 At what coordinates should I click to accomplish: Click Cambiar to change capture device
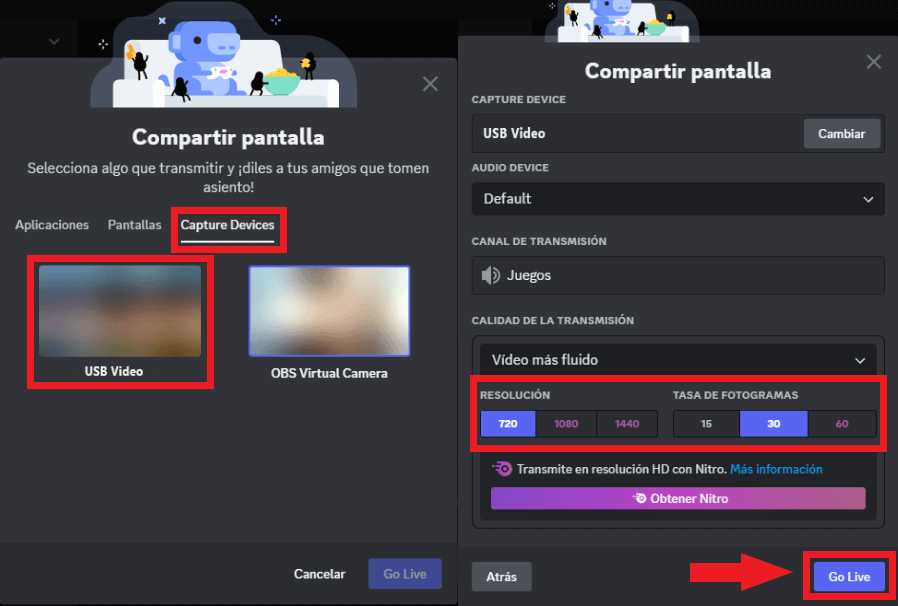click(x=841, y=133)
